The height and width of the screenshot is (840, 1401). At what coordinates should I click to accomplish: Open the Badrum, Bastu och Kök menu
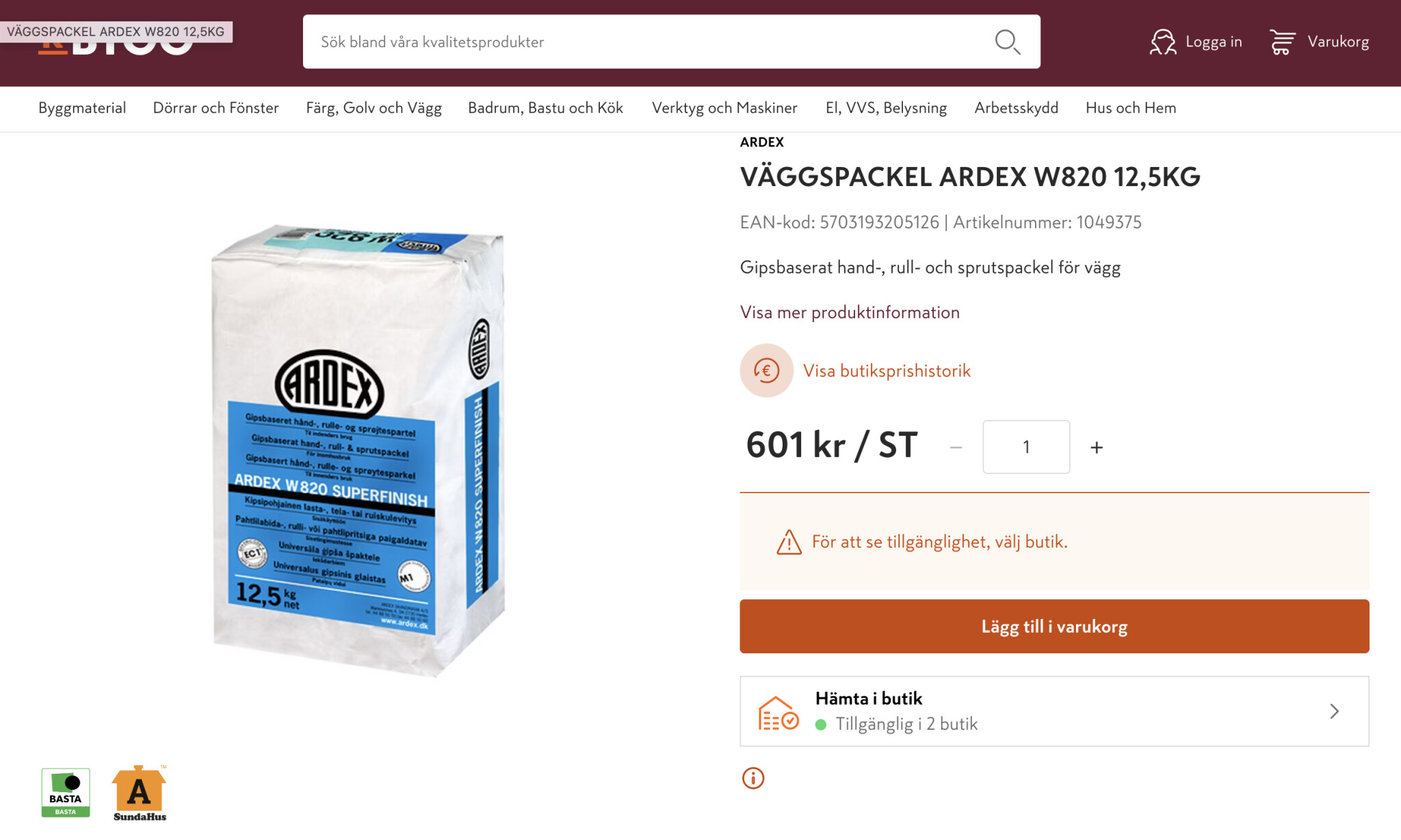pos(545,108)
